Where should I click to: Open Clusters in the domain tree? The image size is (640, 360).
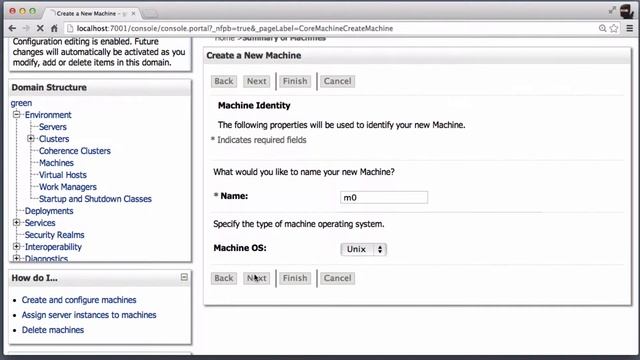[x=54, y=139]
